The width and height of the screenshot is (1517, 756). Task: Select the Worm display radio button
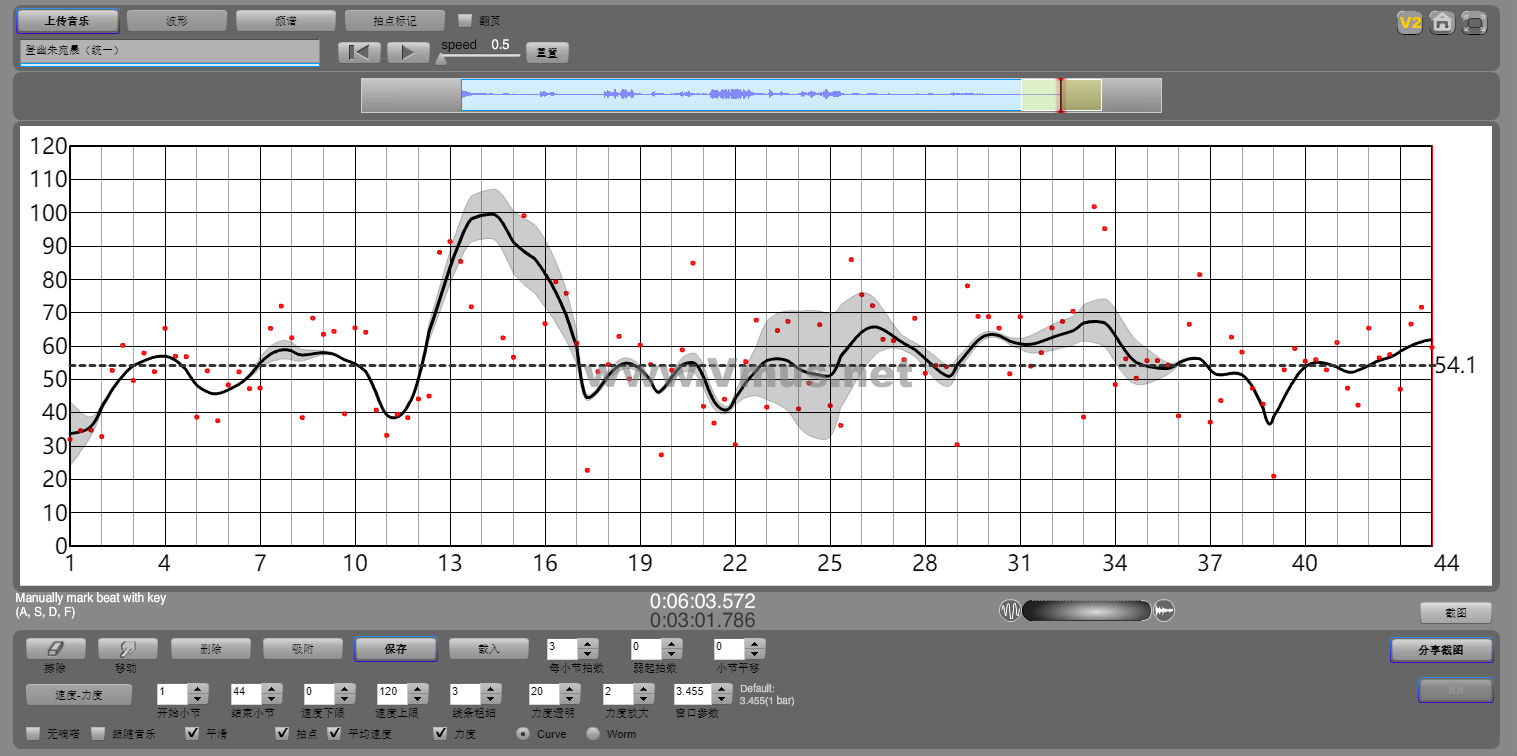coord(593,734)
